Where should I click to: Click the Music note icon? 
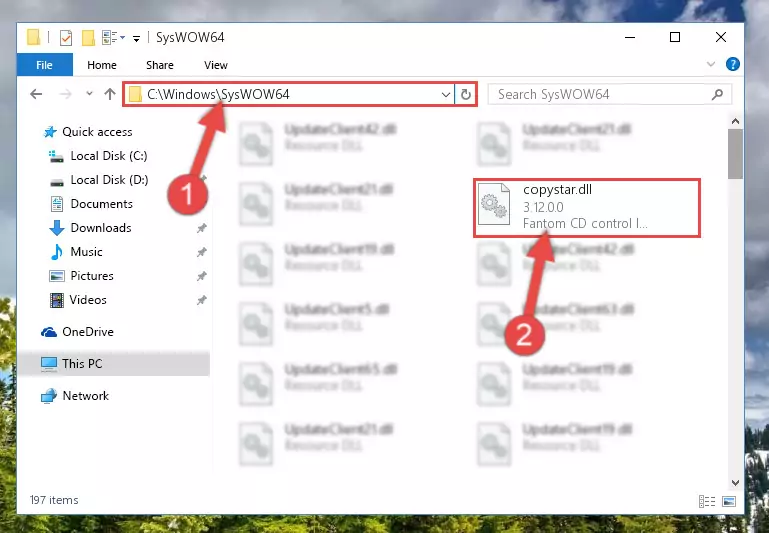(x=57, y=252)
